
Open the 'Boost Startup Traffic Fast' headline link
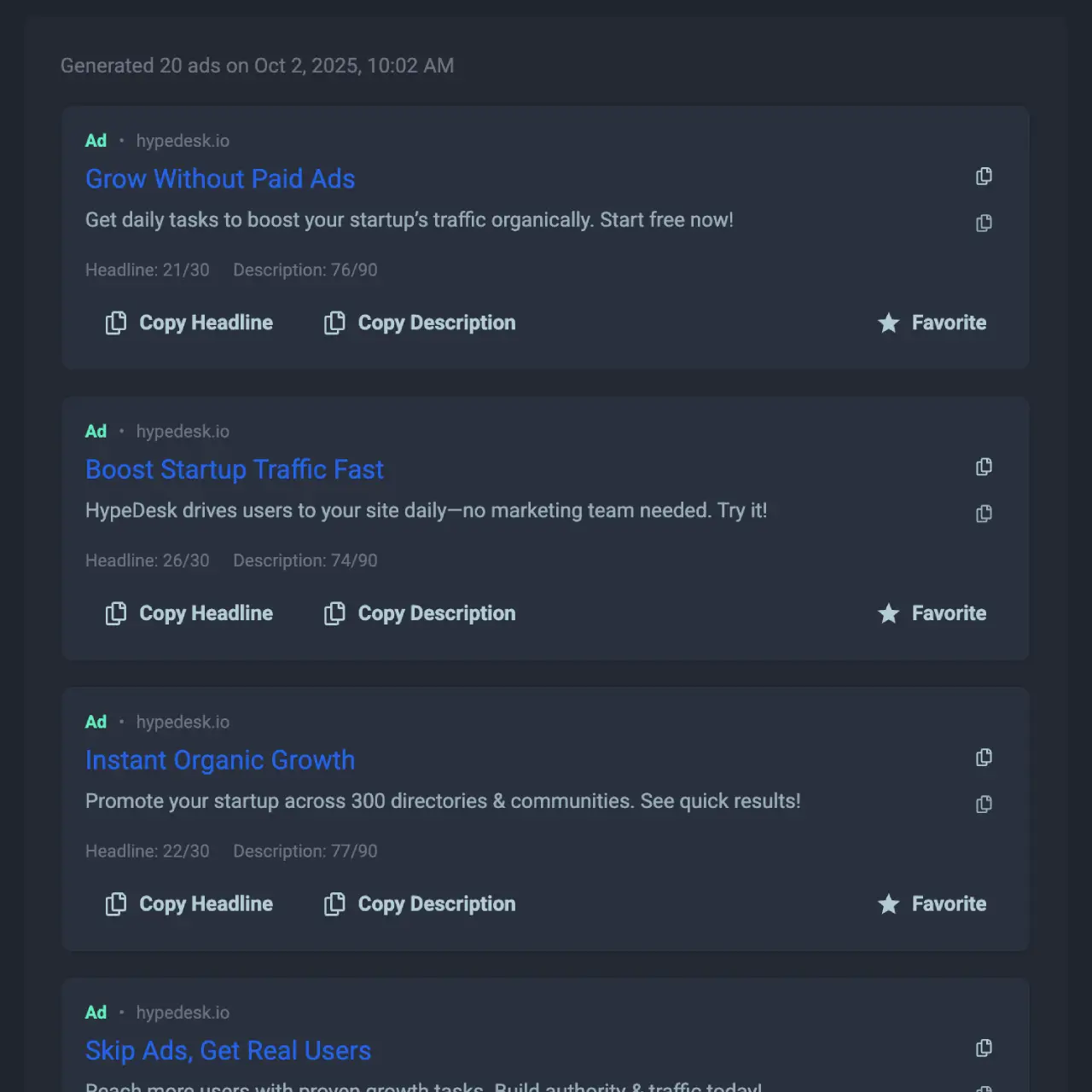(x=235, y=470)
